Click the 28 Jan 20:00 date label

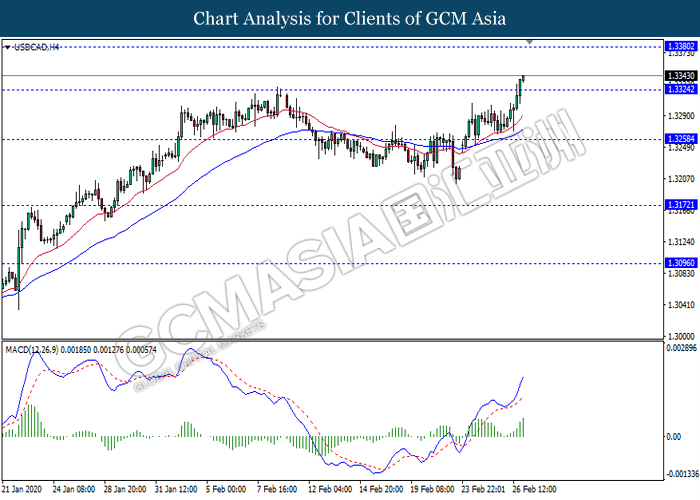(x=125, y=489)
